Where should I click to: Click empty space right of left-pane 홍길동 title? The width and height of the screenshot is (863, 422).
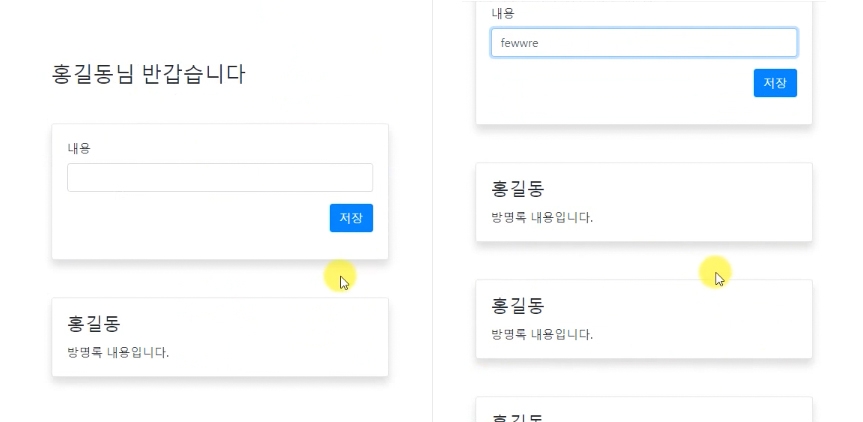click(248, 323)
